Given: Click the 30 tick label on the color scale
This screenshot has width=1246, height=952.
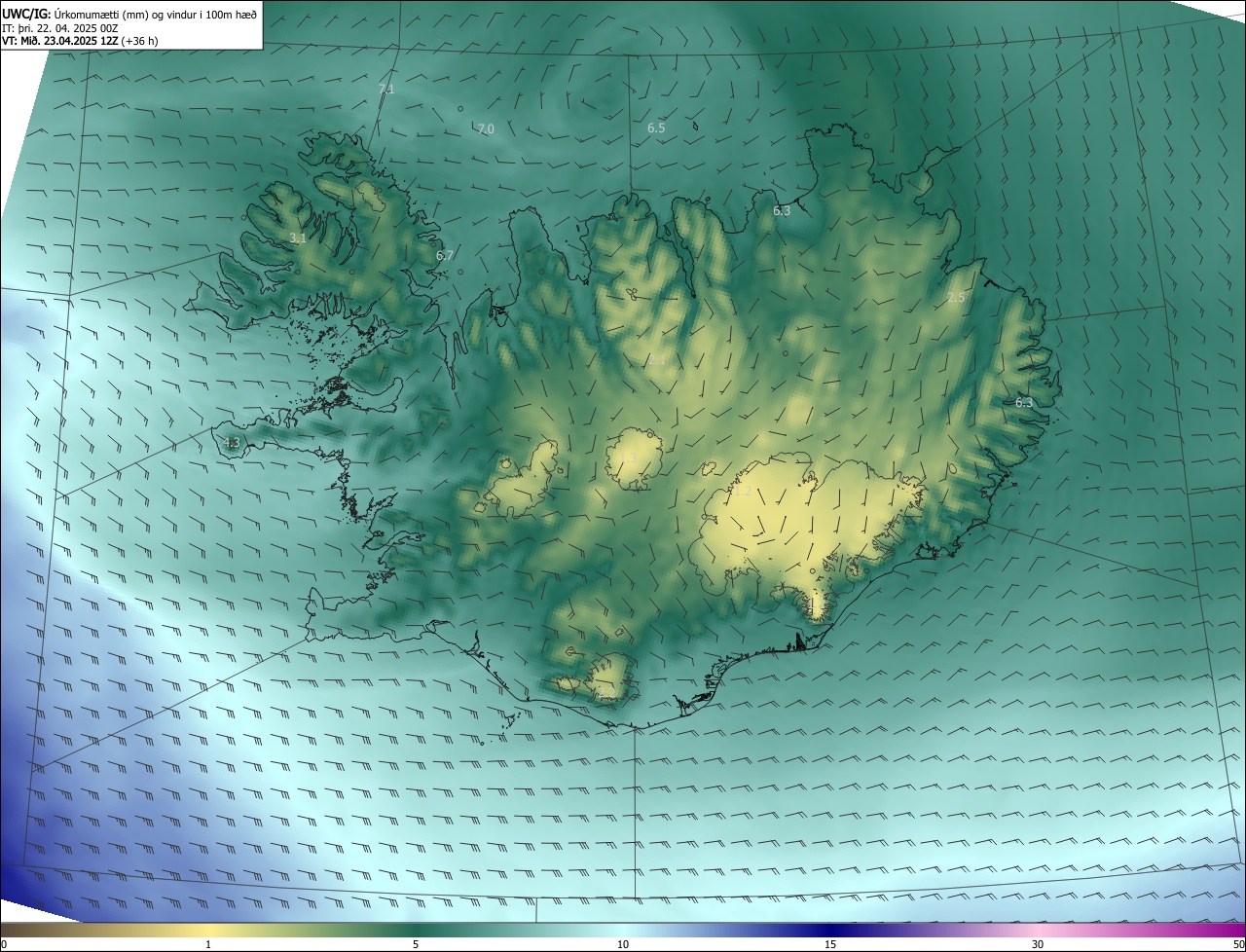Looking at the screenshot, I should pos(1038,945).
